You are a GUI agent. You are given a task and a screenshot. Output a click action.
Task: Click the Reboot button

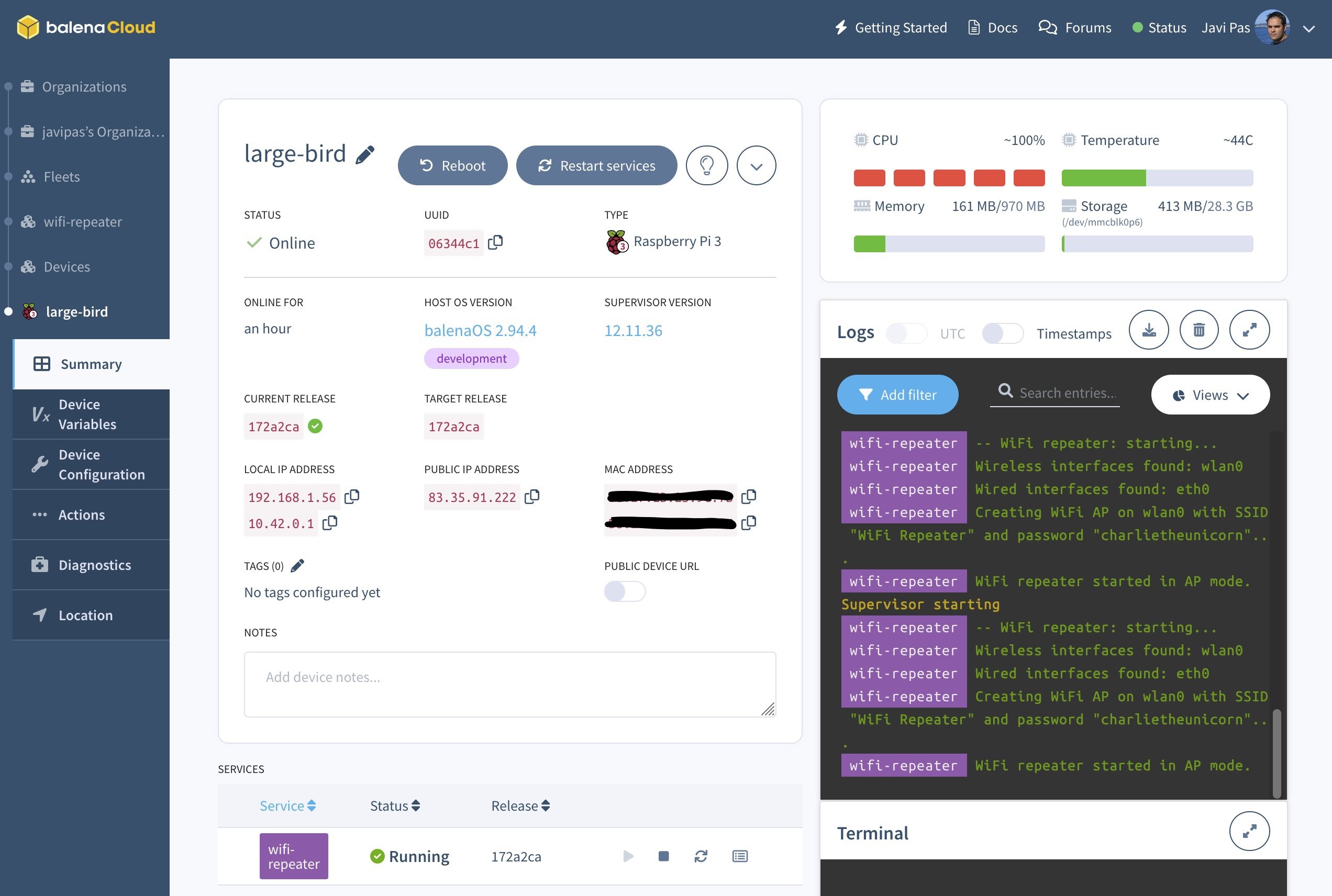point(452,166)
